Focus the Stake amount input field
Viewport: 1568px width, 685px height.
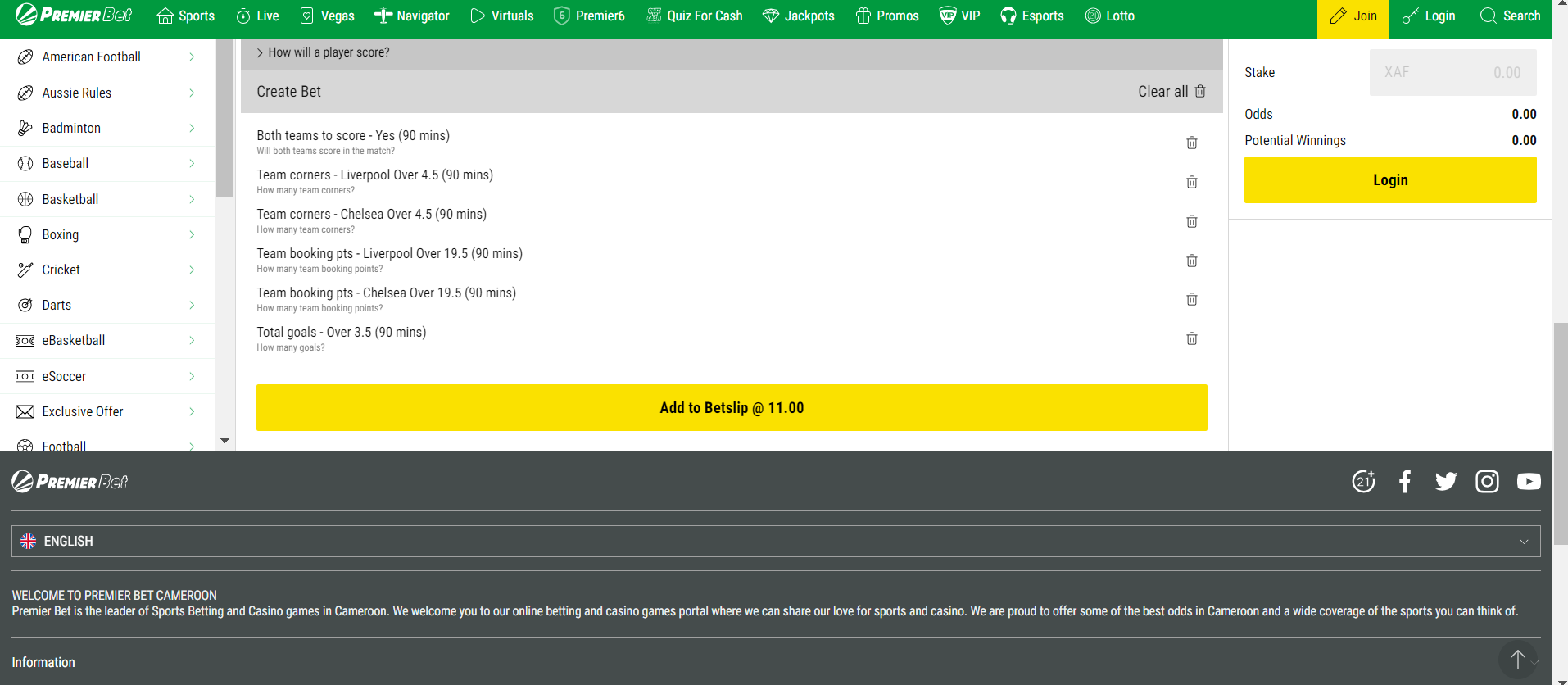(x=1452, y=73)
